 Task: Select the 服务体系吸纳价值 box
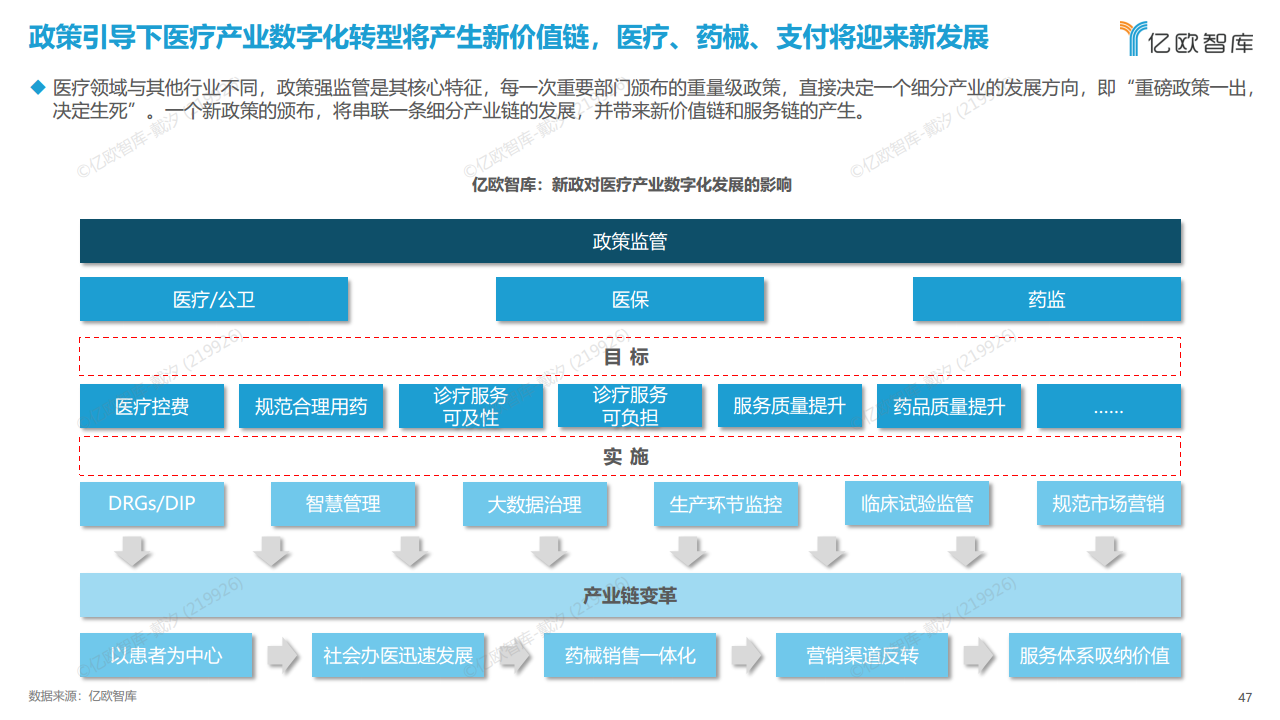click(x=1095, y=656)
